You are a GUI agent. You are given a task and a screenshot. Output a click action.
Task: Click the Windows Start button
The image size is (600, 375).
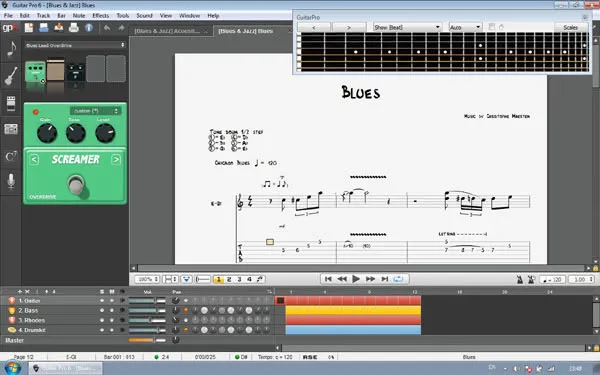pyautogui.click(x=13, y=368)
